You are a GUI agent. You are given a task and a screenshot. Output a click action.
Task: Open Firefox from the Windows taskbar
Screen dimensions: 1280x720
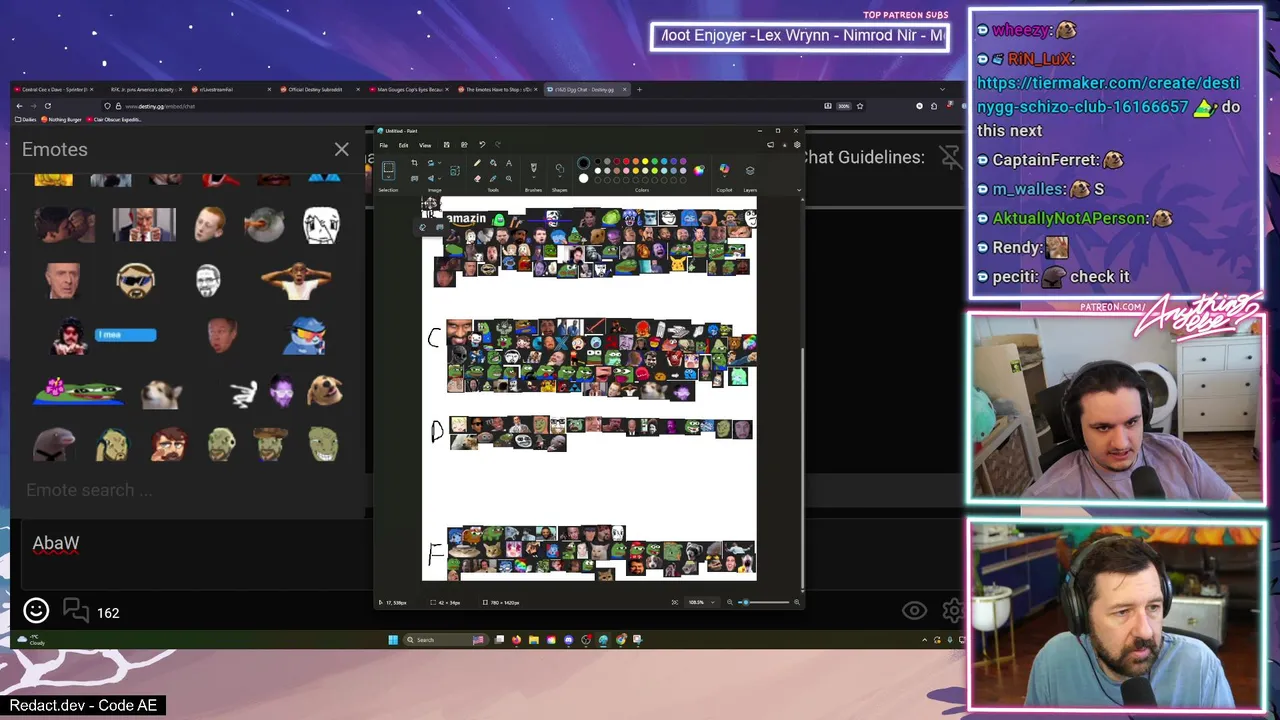[x=516, y=640]
